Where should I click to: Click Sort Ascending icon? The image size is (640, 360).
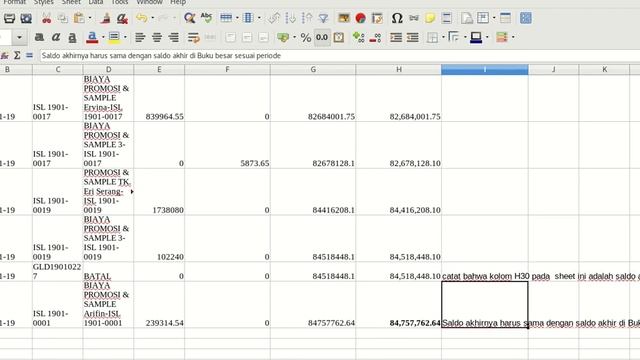[x=290, y=18]
